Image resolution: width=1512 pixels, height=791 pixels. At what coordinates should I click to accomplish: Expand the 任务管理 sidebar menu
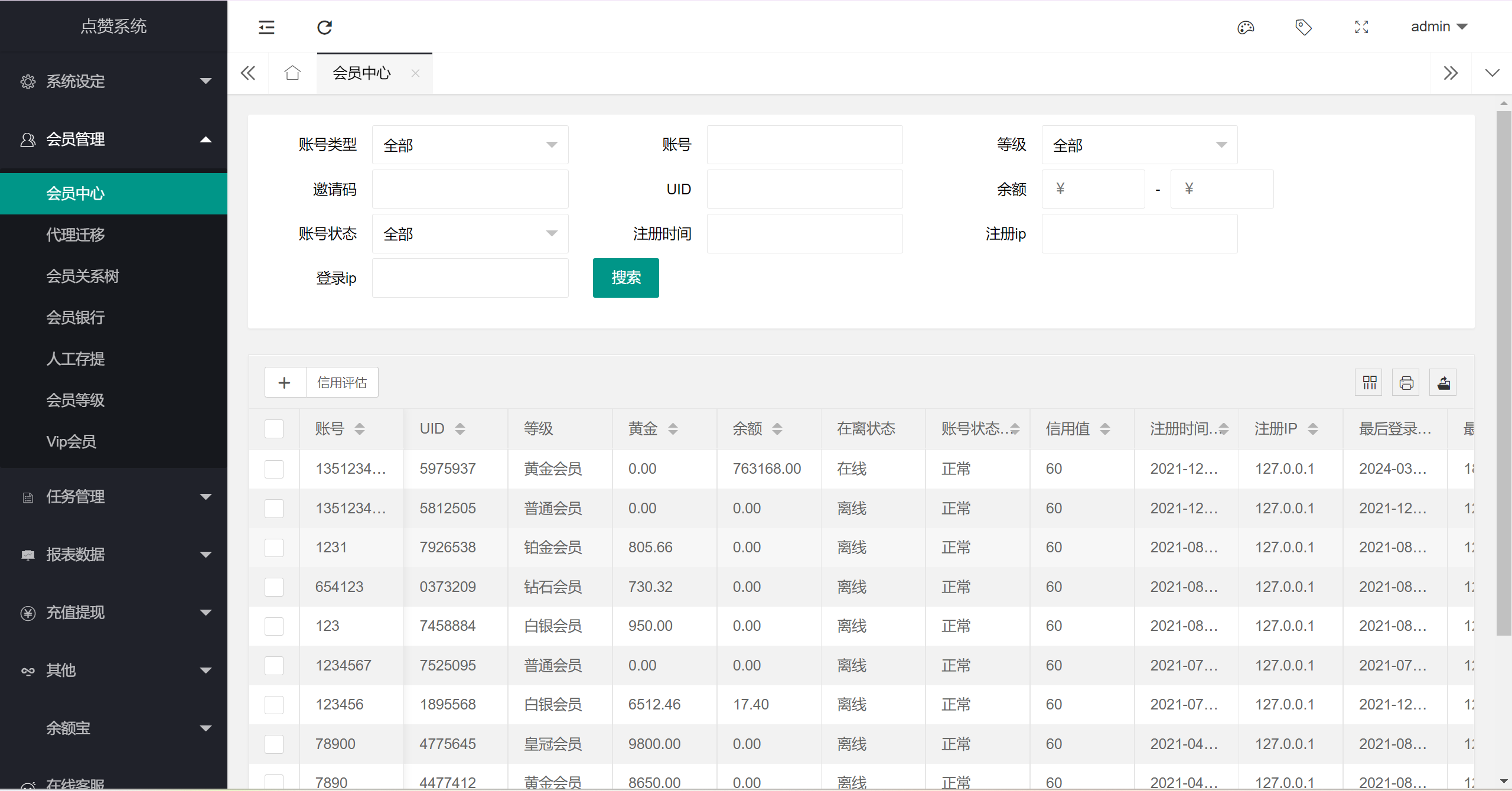click(113, 497)
